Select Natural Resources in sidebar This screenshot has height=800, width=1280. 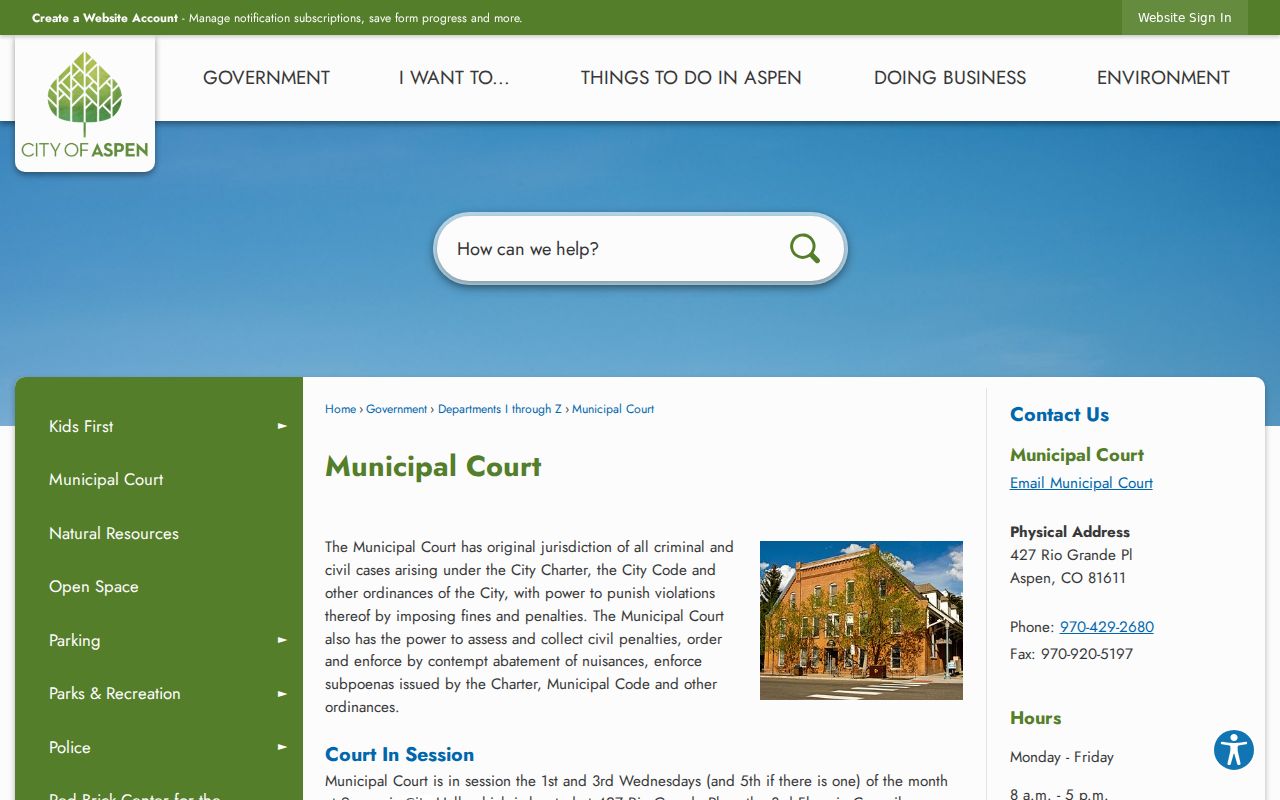[114, 533]
